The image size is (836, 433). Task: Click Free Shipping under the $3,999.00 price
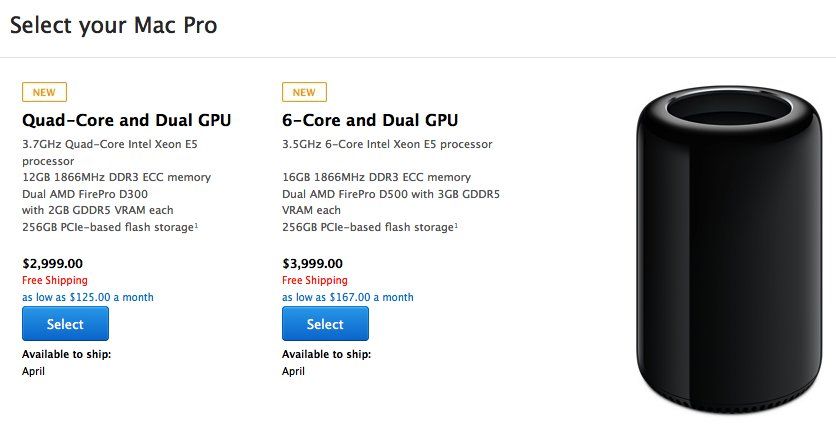(x=315, y=281)
